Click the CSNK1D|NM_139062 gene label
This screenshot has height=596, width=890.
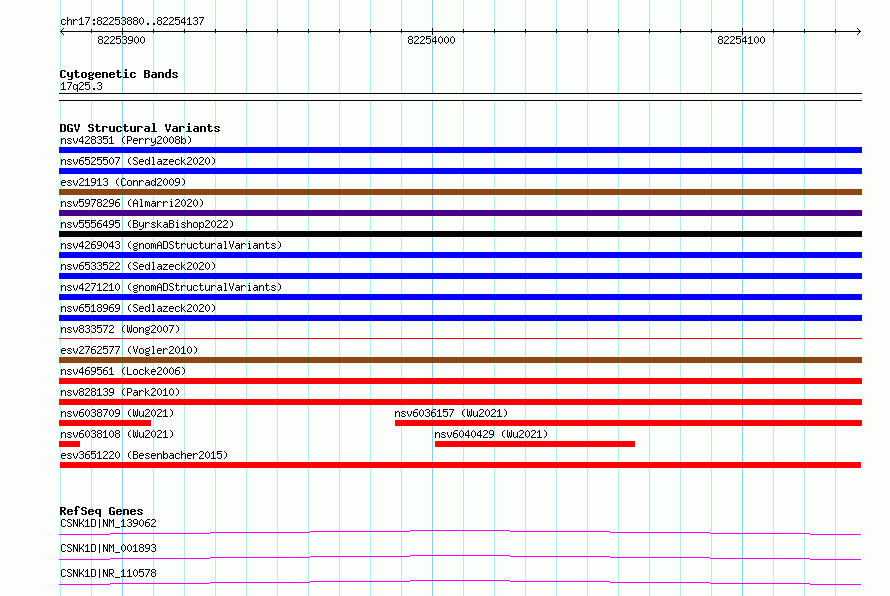point(108,523)
